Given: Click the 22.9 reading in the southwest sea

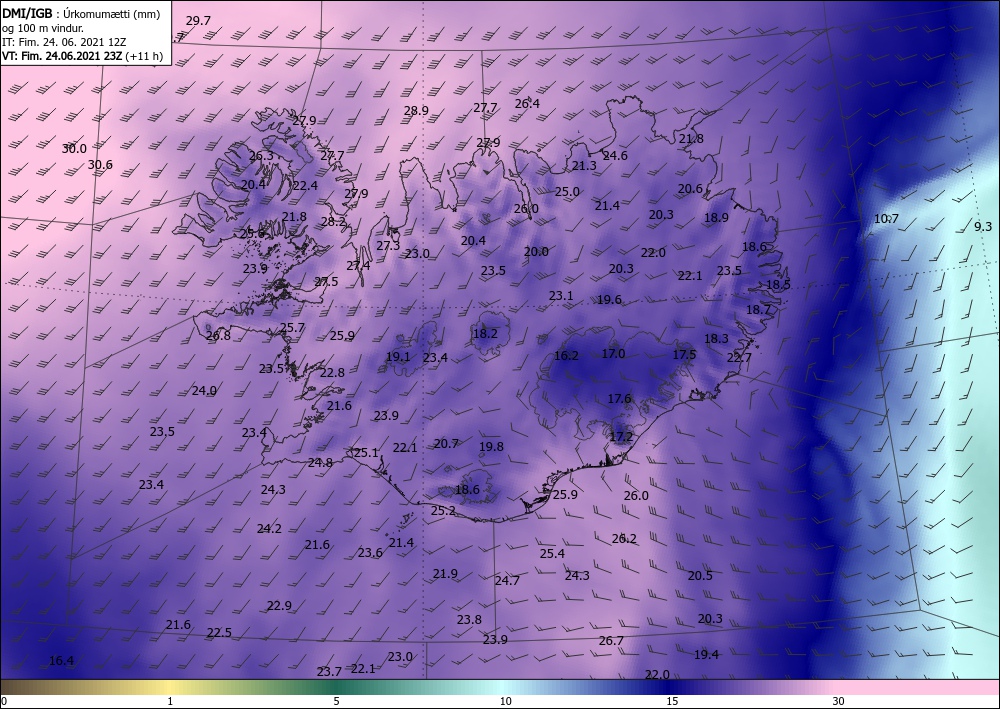Looking at the screenshot, I should pyautogui.click(x=279, y=606).
